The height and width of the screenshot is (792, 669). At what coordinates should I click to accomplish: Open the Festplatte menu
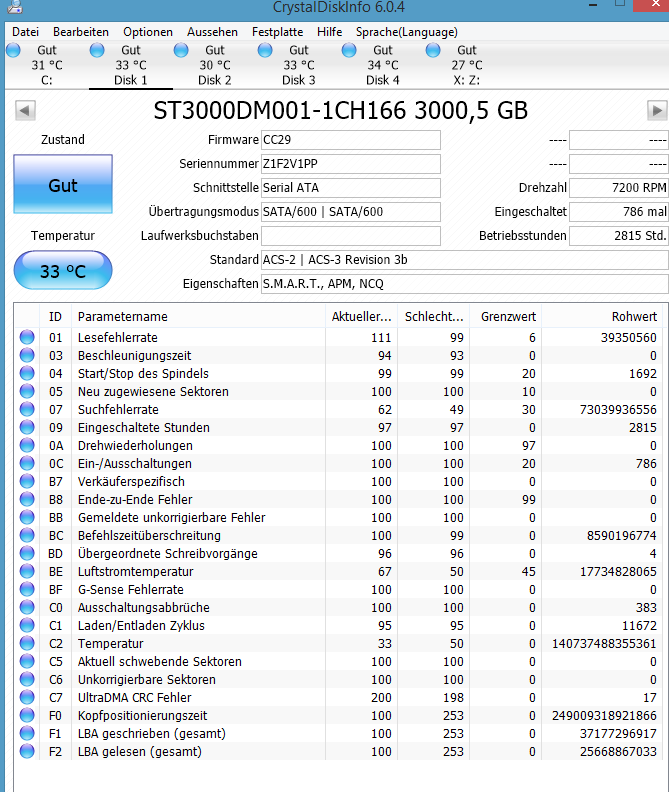click(x=277, y=32)
